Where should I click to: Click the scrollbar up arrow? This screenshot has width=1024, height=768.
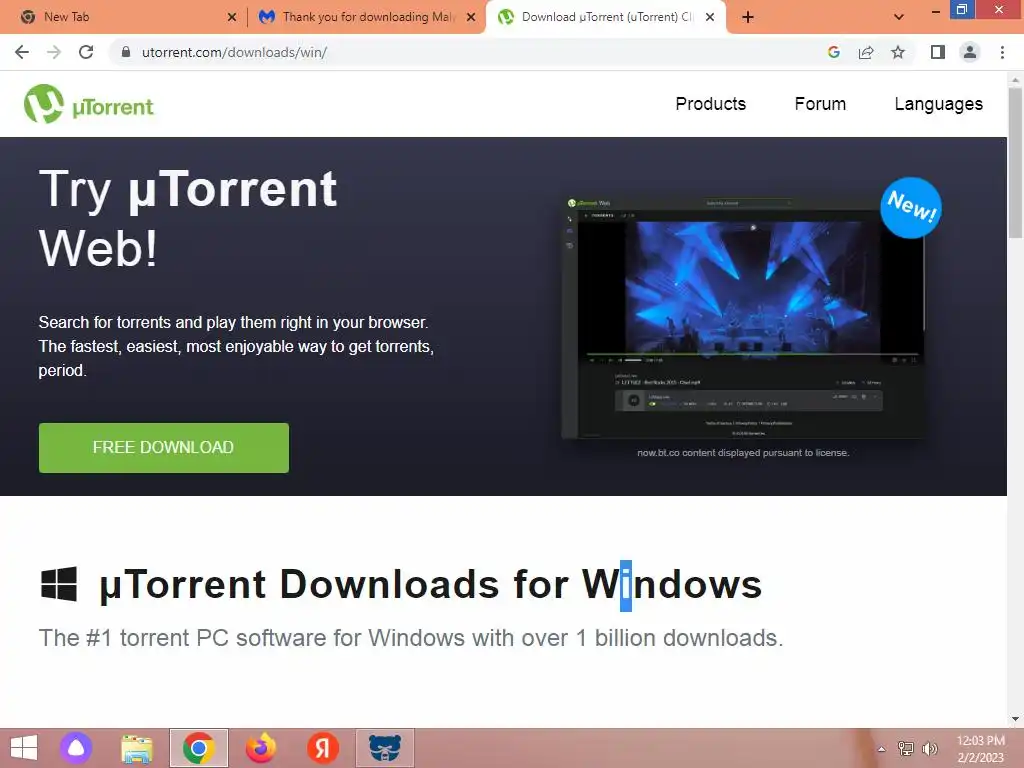(x=1015, y=80)
